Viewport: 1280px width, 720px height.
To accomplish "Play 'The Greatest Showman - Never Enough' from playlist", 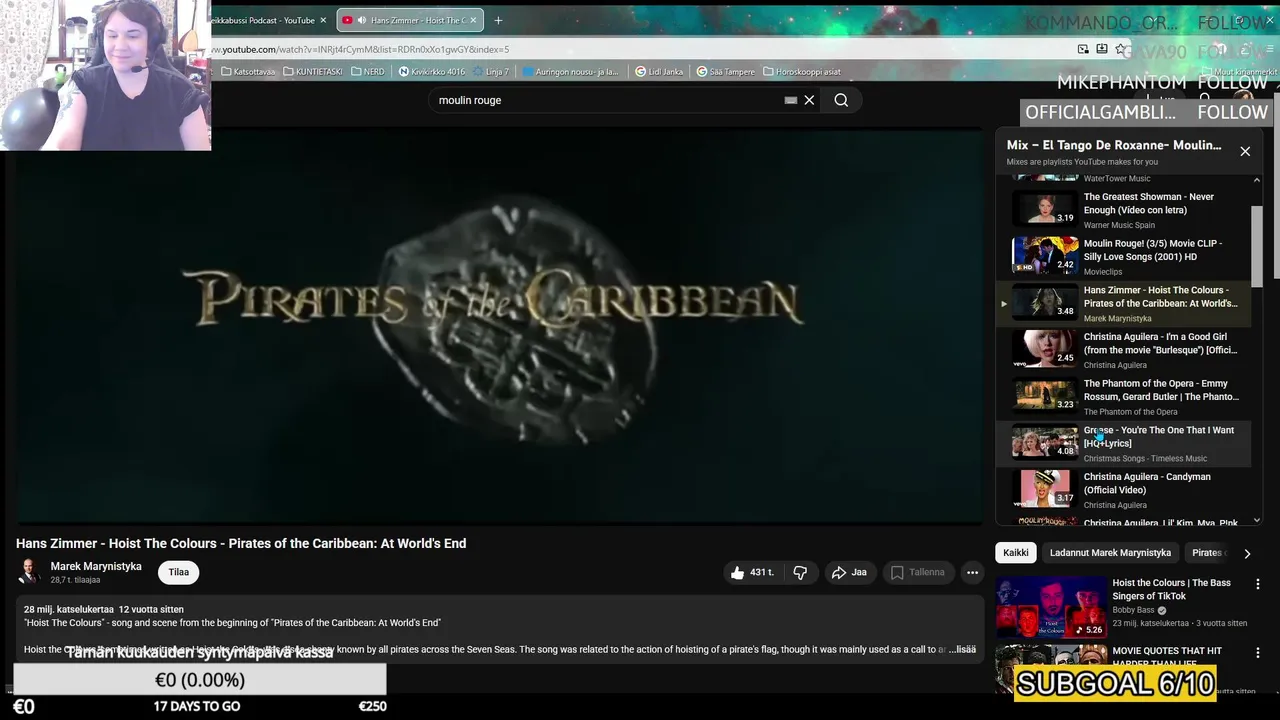I will 1124,209.
